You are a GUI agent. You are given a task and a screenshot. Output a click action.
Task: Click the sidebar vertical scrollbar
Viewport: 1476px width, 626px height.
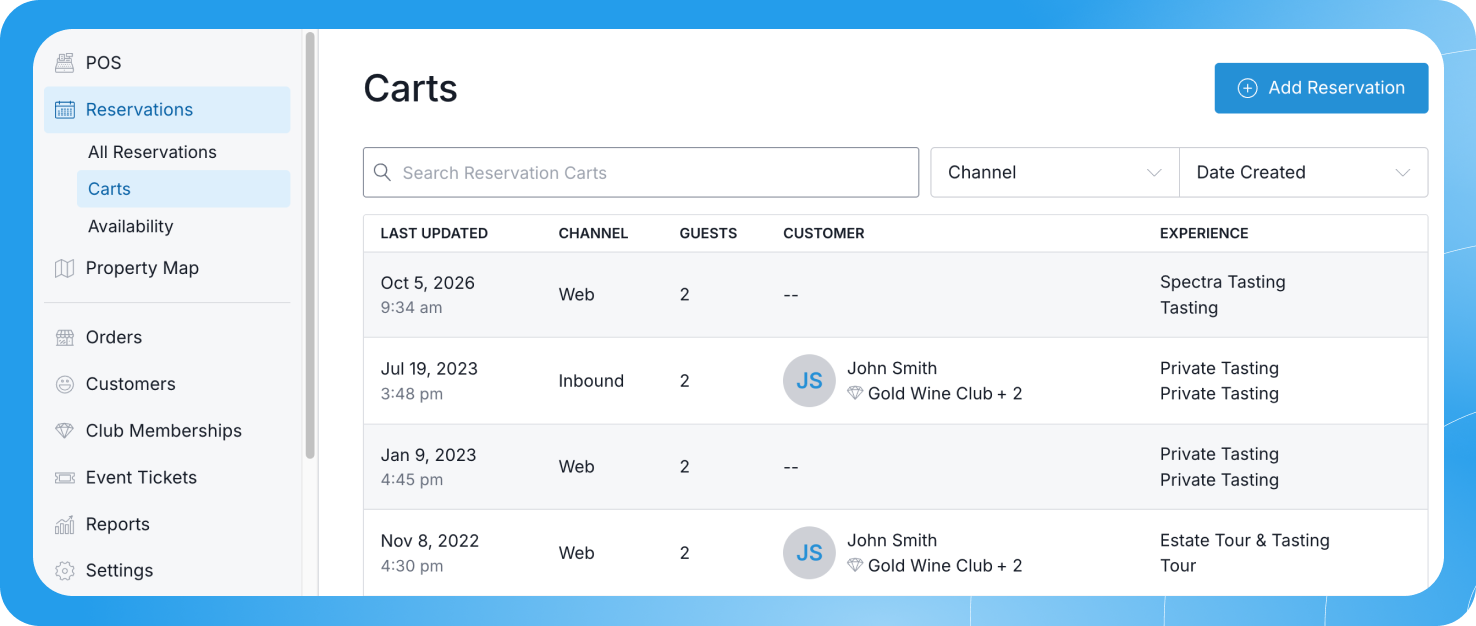click(x=310, y=245)
